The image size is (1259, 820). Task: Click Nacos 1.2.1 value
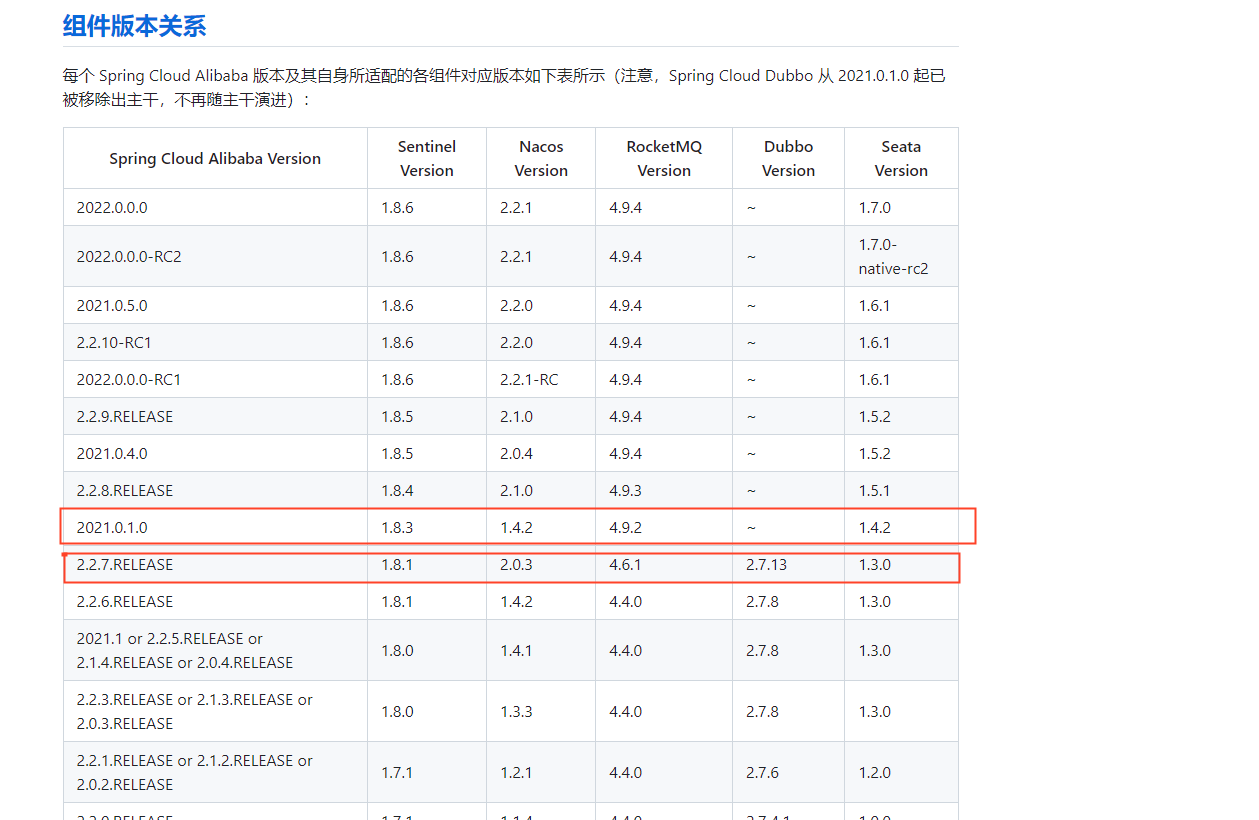[516, 772]
